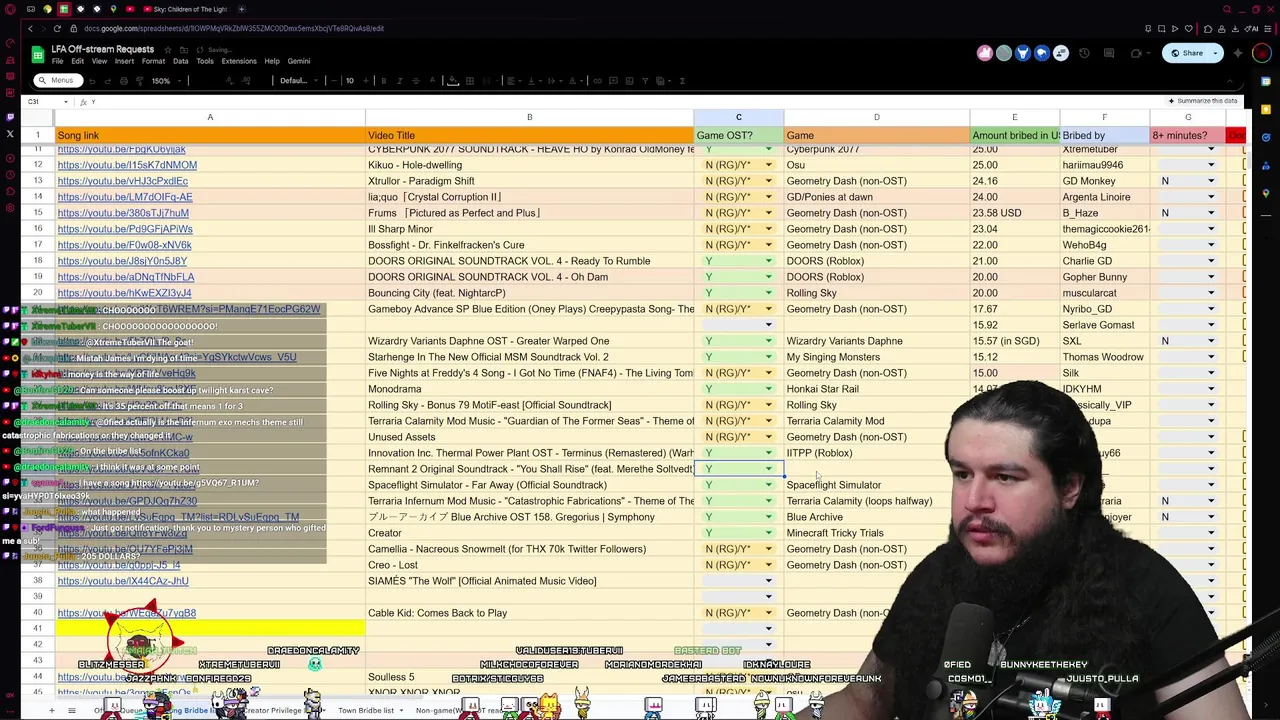Open all sheets list icon
This screenshot has height=720, width=1280.
pyautogui.click(x=71, y=710)
